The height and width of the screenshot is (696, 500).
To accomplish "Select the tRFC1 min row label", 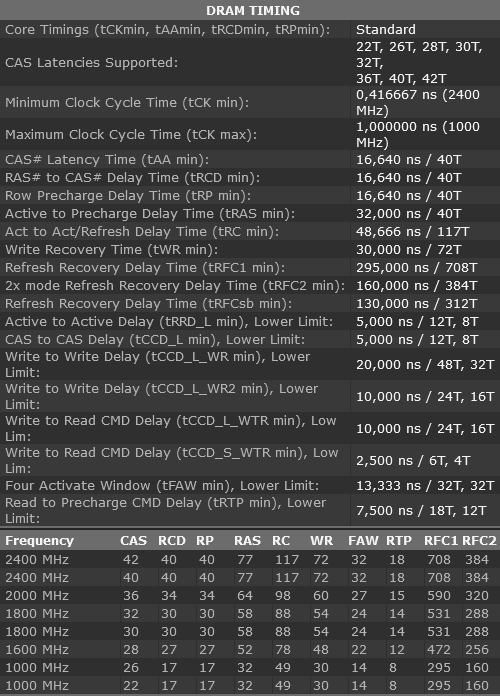I will [145, 268].
